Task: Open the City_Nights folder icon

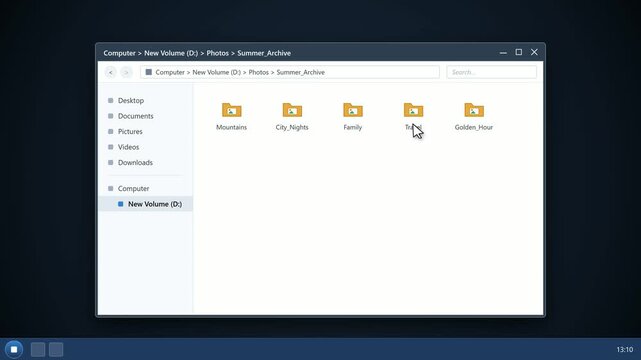Action: [292, 110]
